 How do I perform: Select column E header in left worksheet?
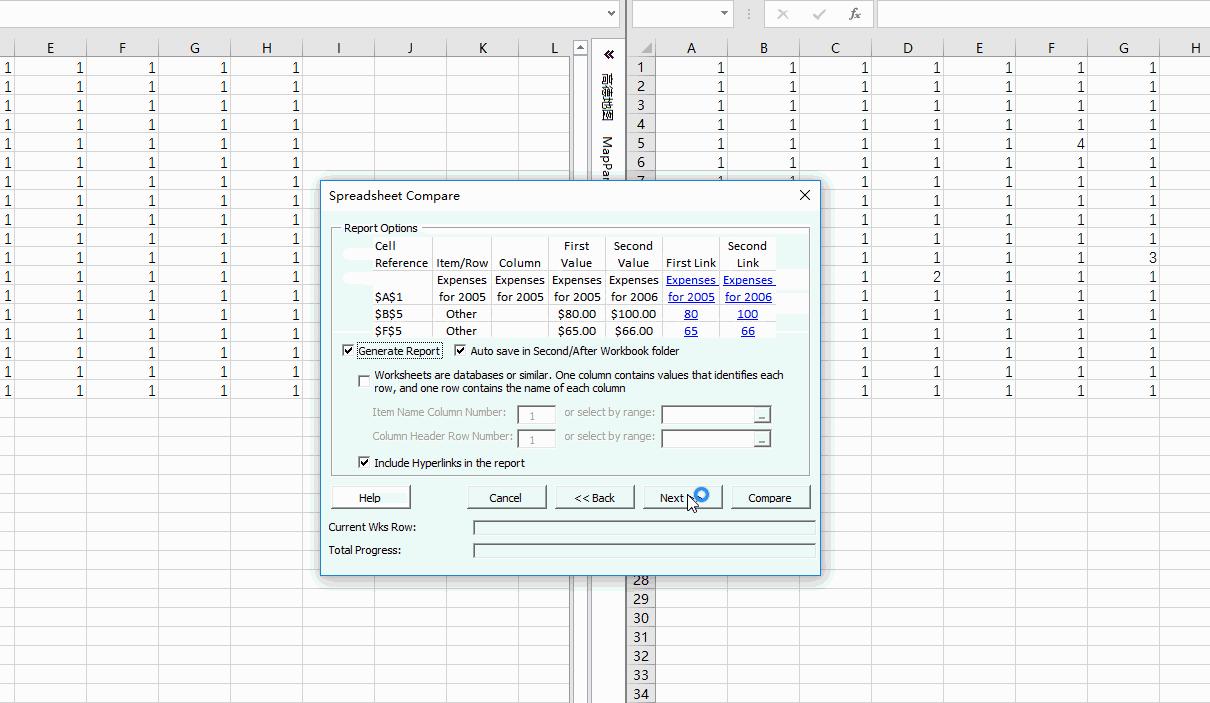coord(50,48)
